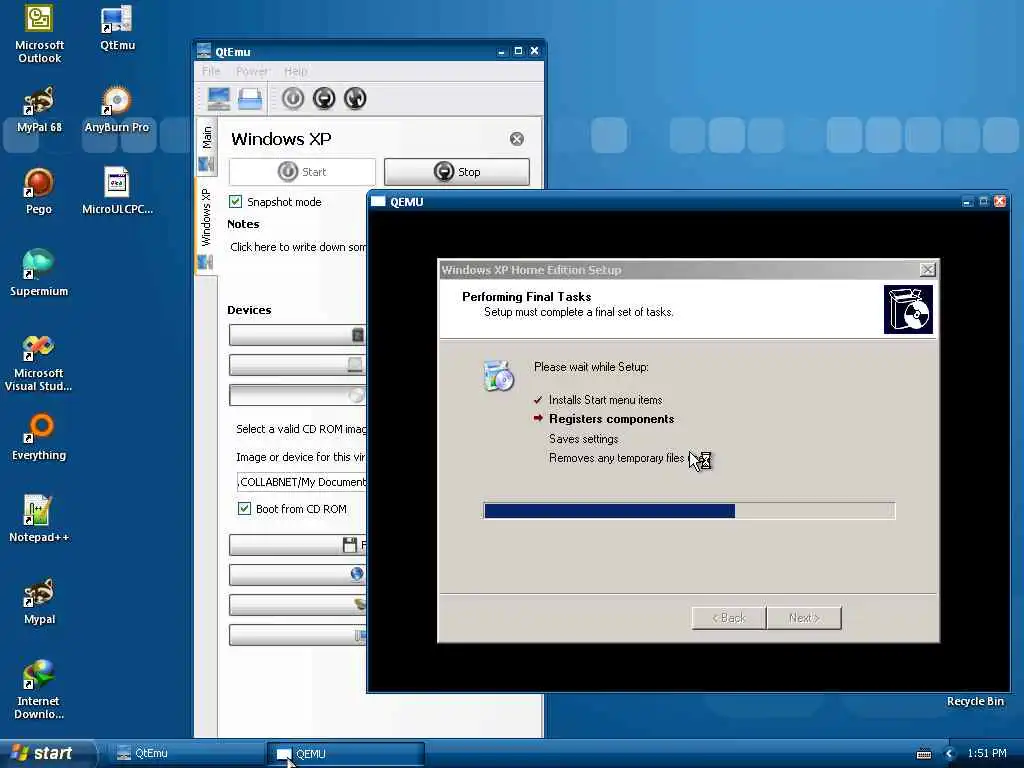Click the notes field to write notes
This screenshot has width=1024, height=768.
pos(298,247)
